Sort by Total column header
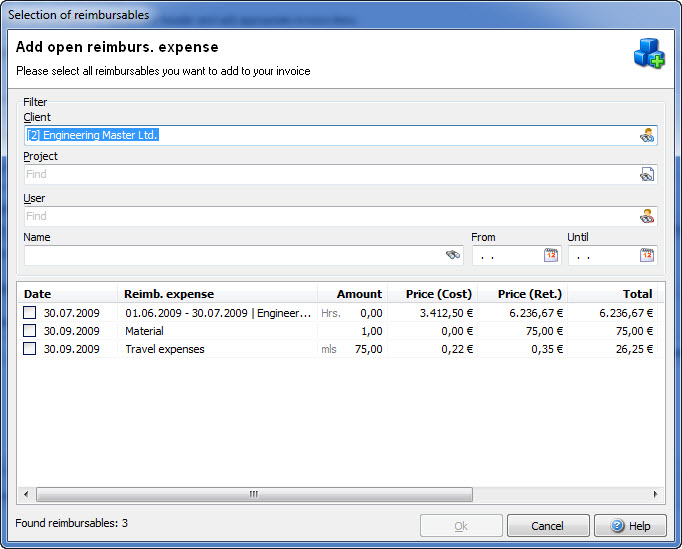The image size is (682, 549). click(x=613, y=294)
